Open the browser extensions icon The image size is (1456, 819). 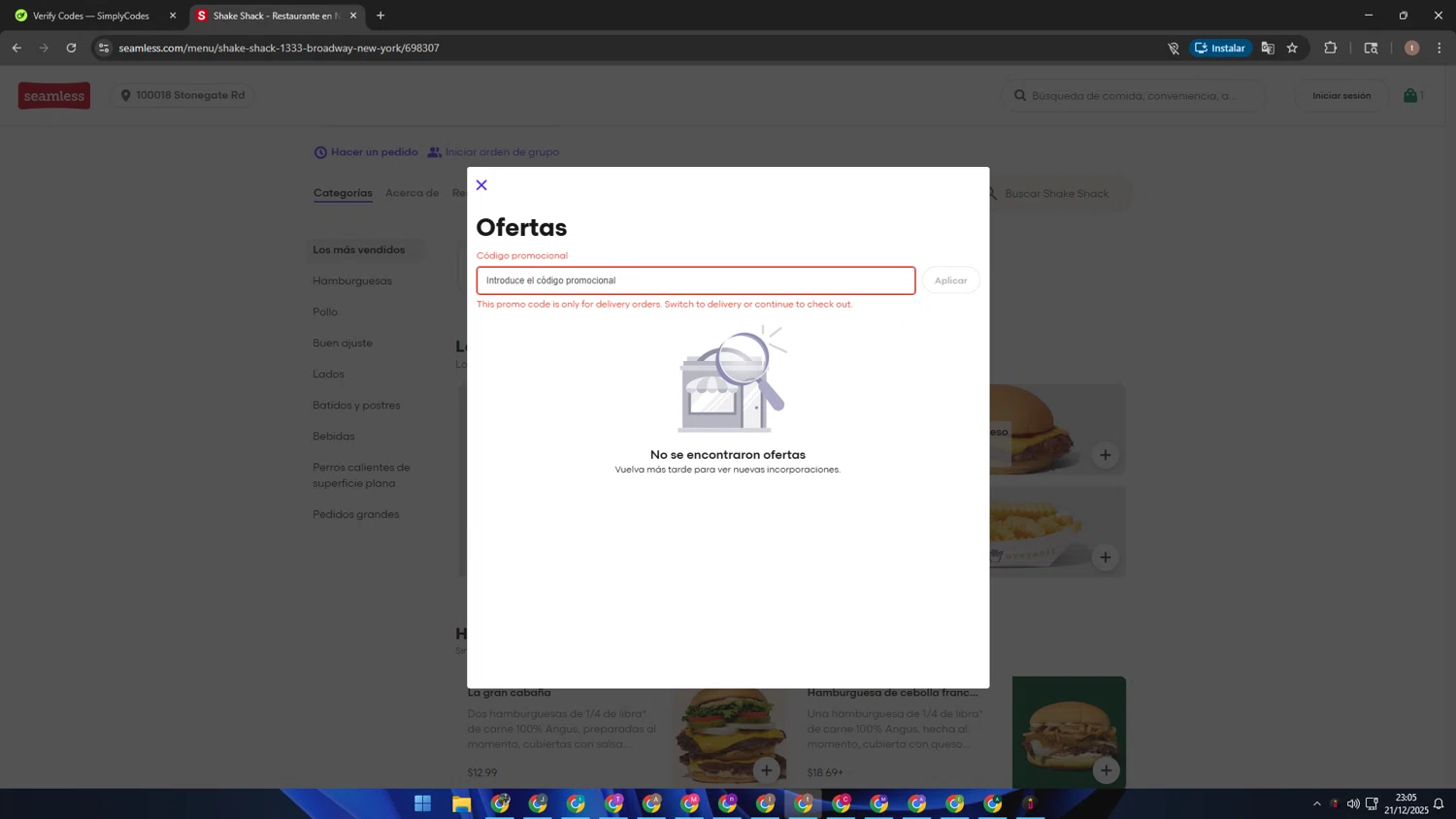1331,48
